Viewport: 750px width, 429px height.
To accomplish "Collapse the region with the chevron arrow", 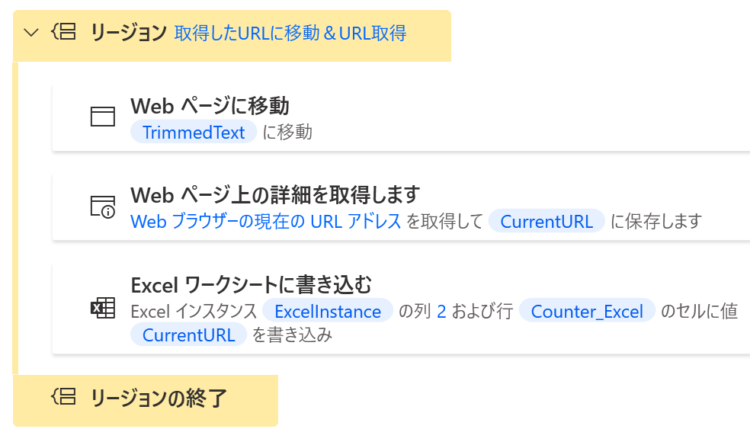I will (31, 33).
